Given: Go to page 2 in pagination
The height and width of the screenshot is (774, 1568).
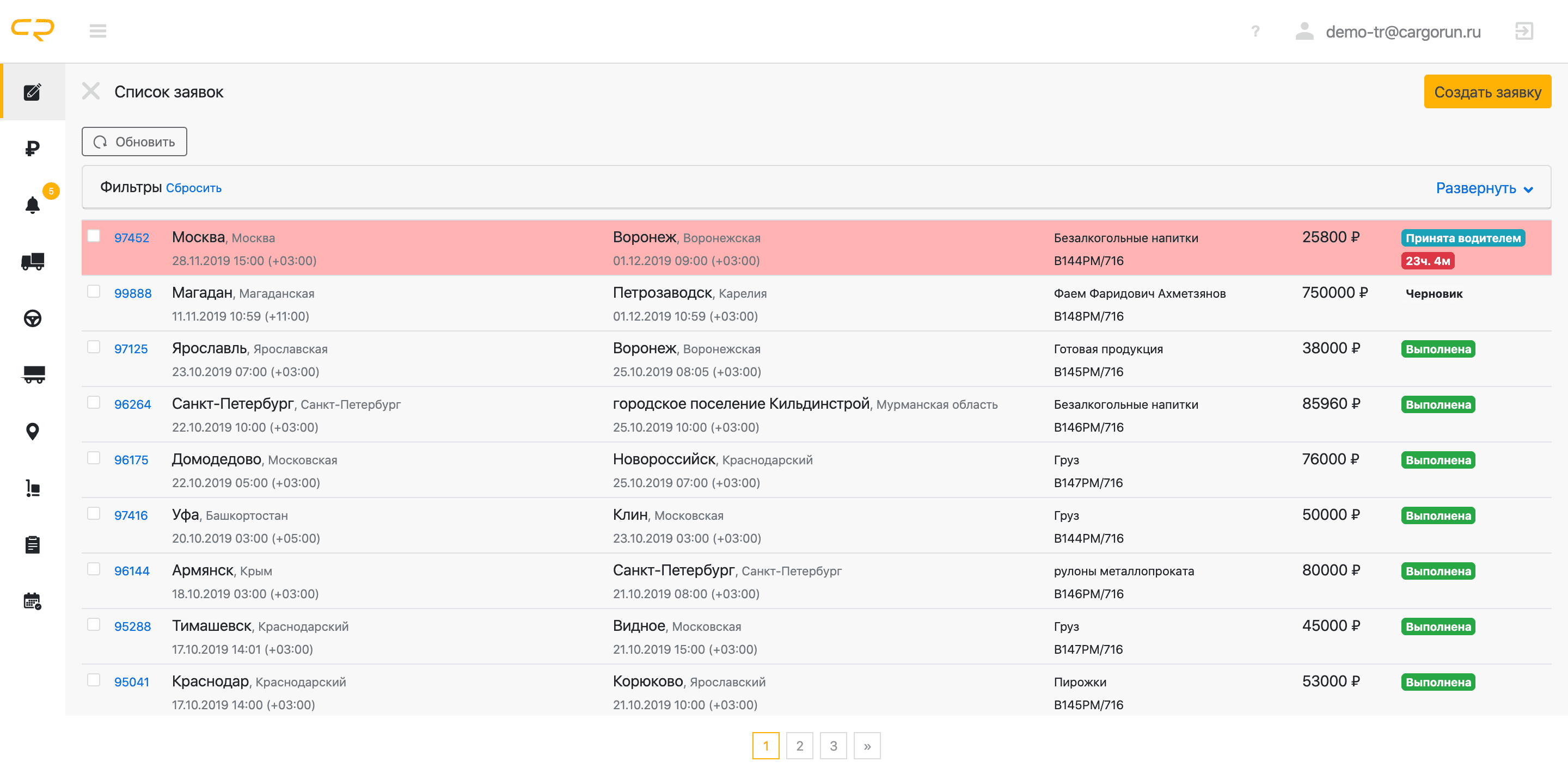Looking at the screenshot, I should point(799,746).
